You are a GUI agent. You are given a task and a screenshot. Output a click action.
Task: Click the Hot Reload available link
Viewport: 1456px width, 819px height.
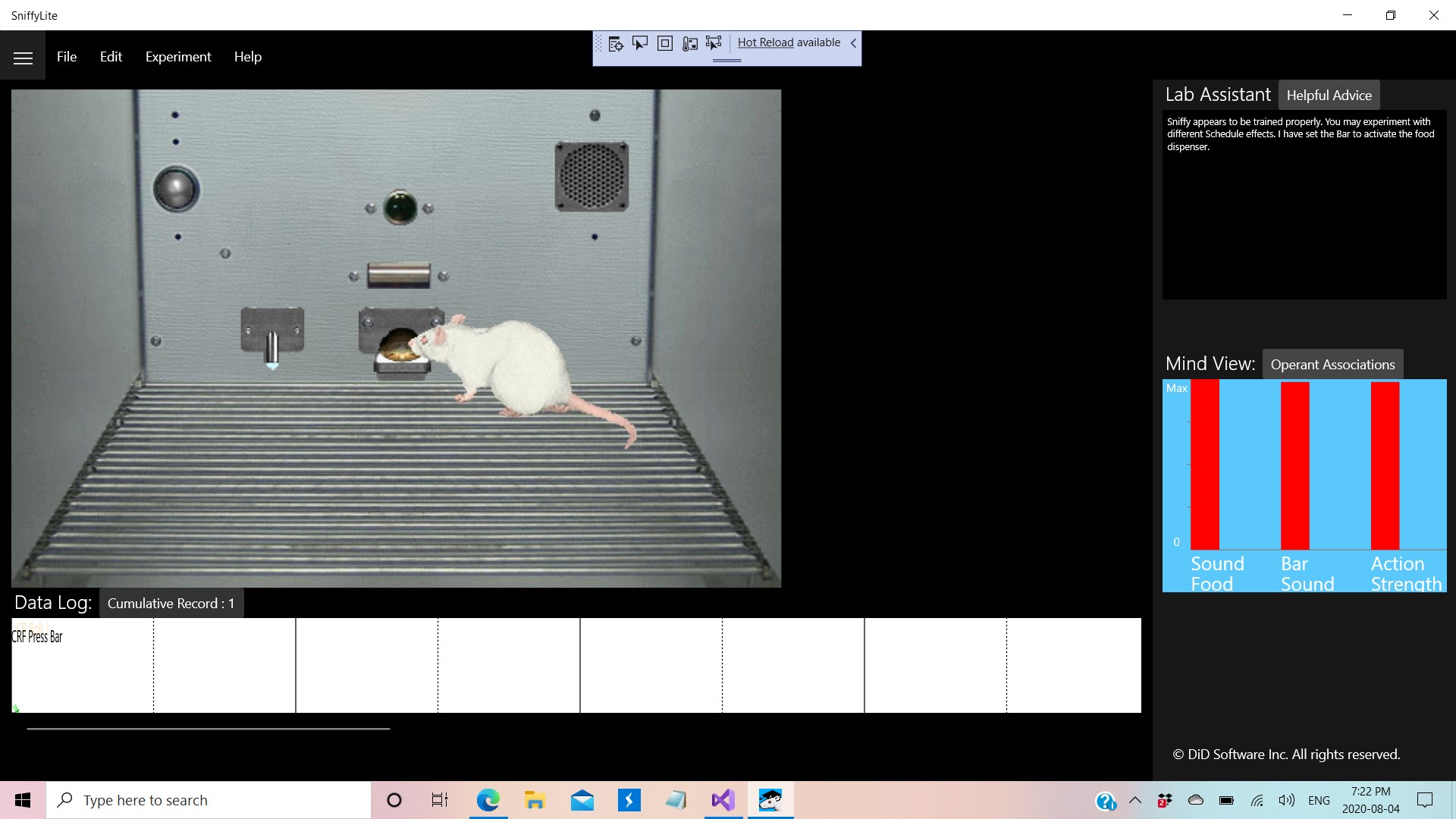(x=765, y=42)
